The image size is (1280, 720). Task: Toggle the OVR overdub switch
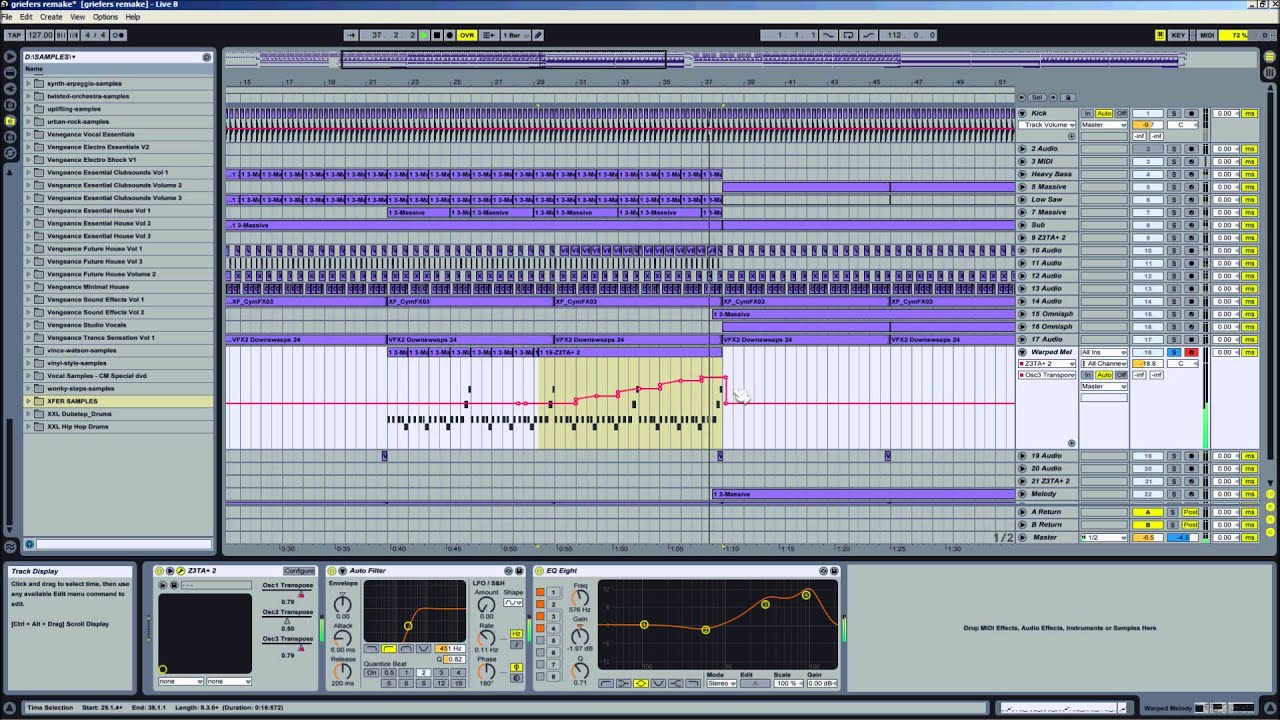click(467, 35)
